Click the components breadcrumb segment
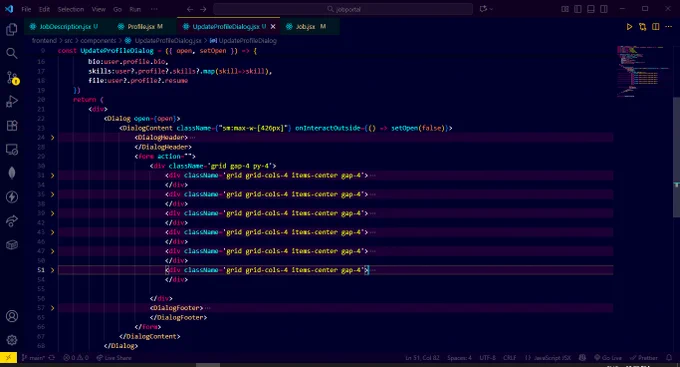Viewport: 680px width, 367px height. click(98, 41)
